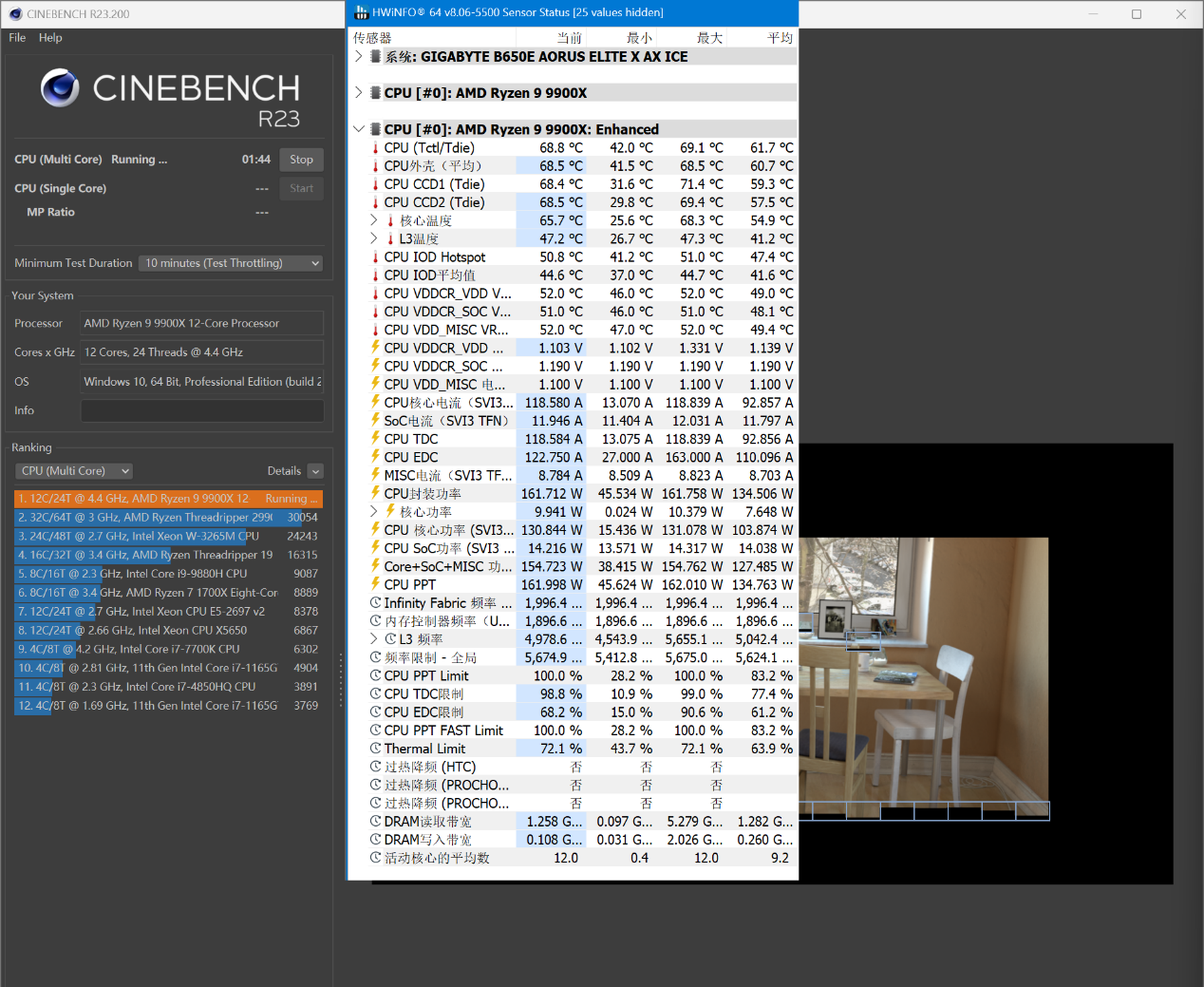Click clock icon beside CPU PPT Limit
The width and height of the screenshot is (1204, 987).
tap(376, 676)
